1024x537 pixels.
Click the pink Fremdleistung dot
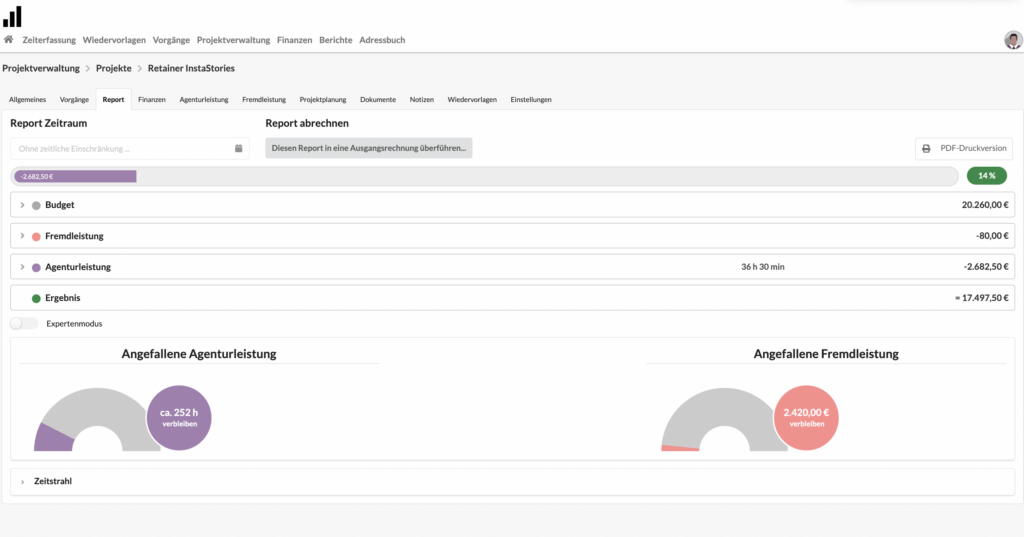click(36, 236)
